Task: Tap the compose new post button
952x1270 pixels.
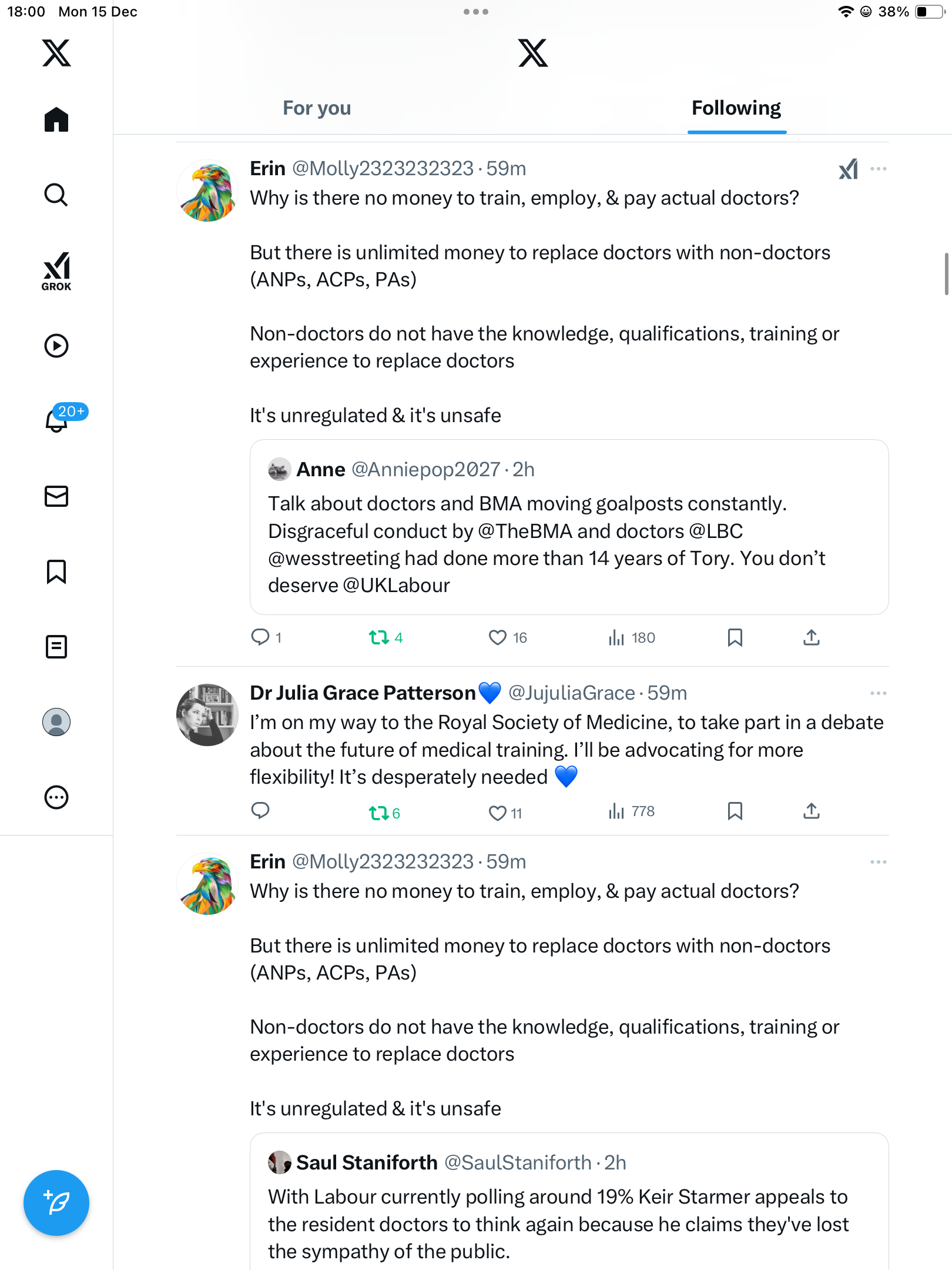Action: [56, 1203]
